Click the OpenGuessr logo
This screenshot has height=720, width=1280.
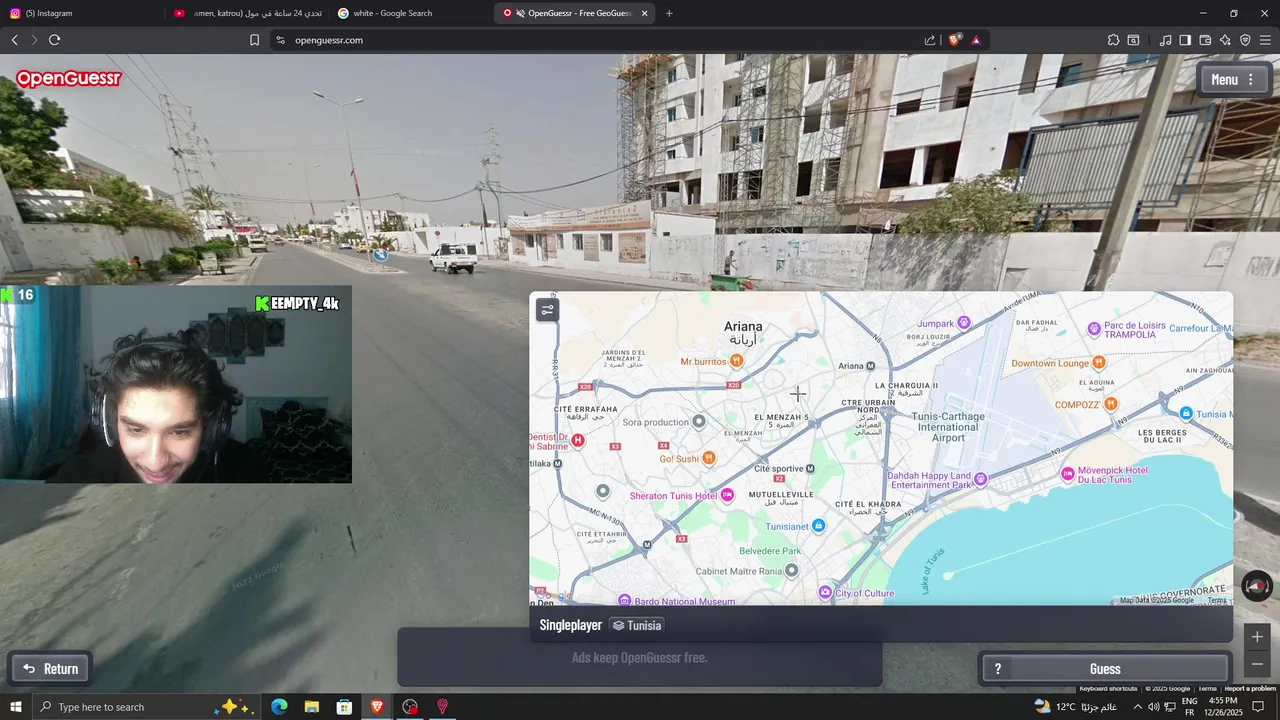coord(68,78)
